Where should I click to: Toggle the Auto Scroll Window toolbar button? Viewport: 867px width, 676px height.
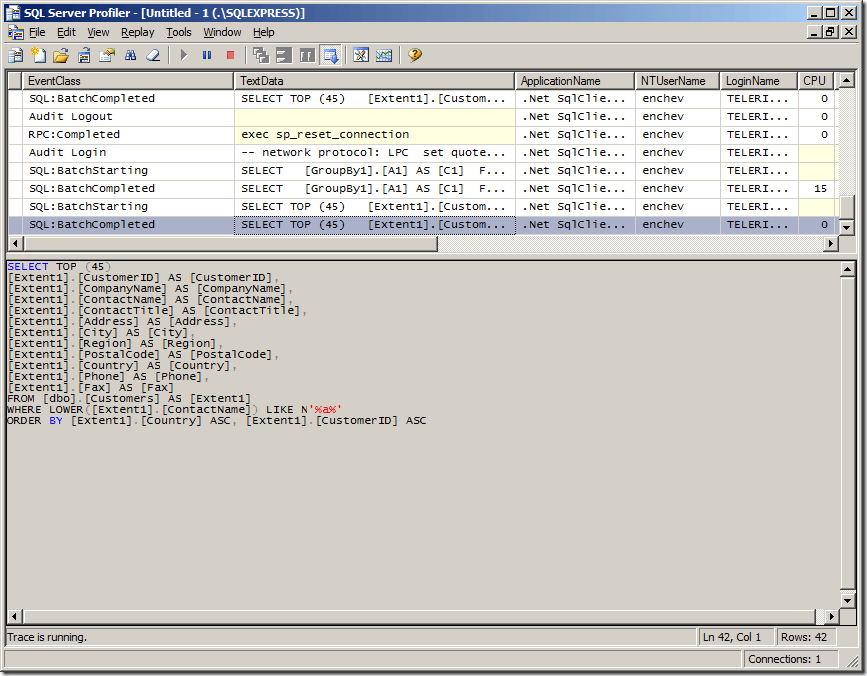(330, 55)
